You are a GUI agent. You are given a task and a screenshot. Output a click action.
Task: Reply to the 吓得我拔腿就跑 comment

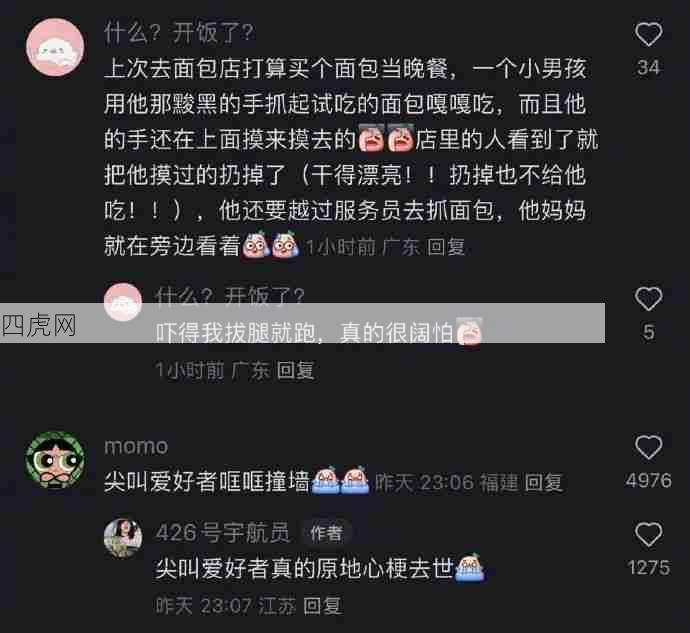pyautogui.click(x=296, y=371)
